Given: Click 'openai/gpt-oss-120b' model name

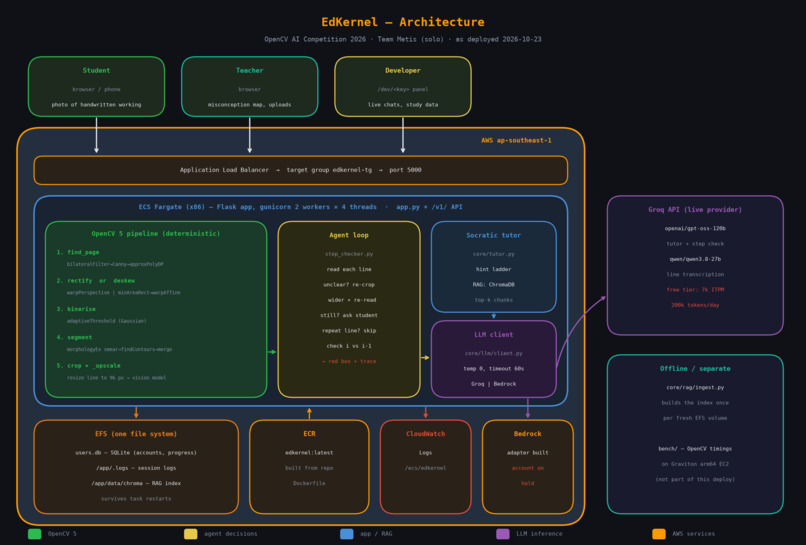Looking at the screenshot, I should [695, 228].
